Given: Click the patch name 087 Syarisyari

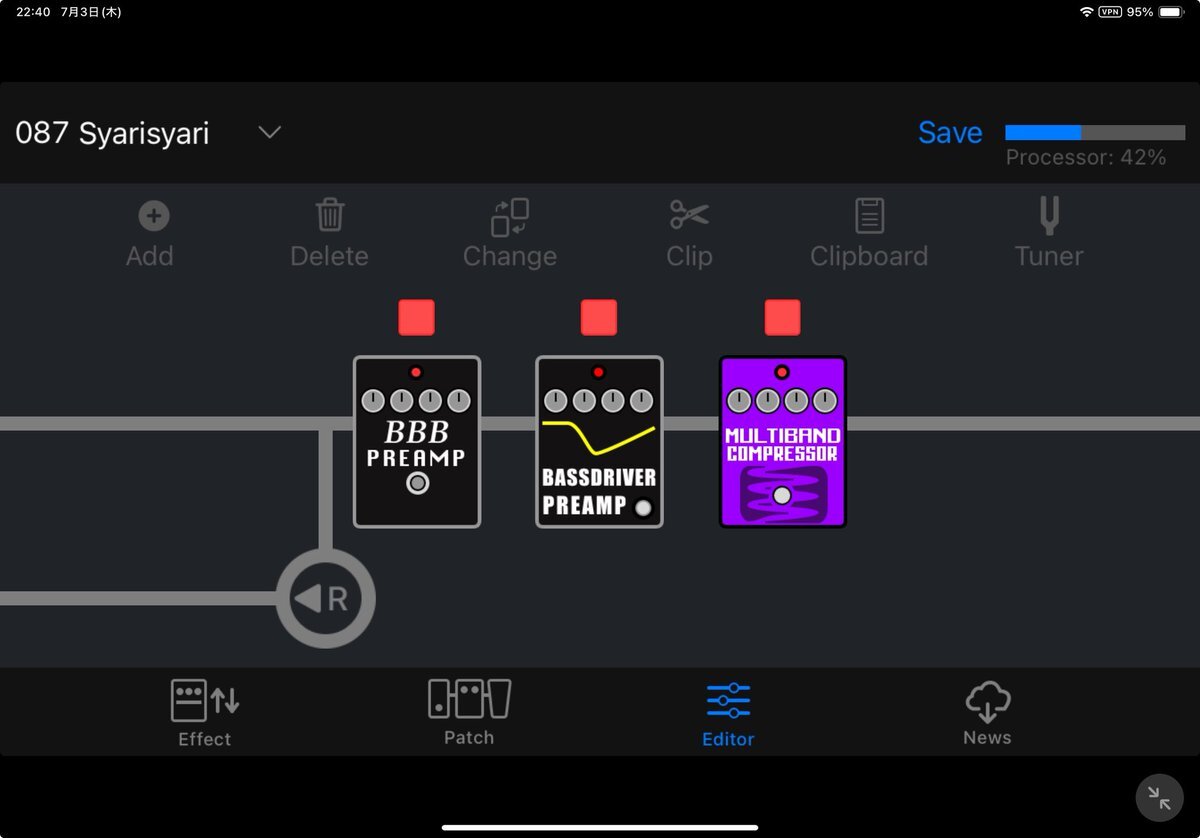Looking at the screenshot, I should 112,133.
